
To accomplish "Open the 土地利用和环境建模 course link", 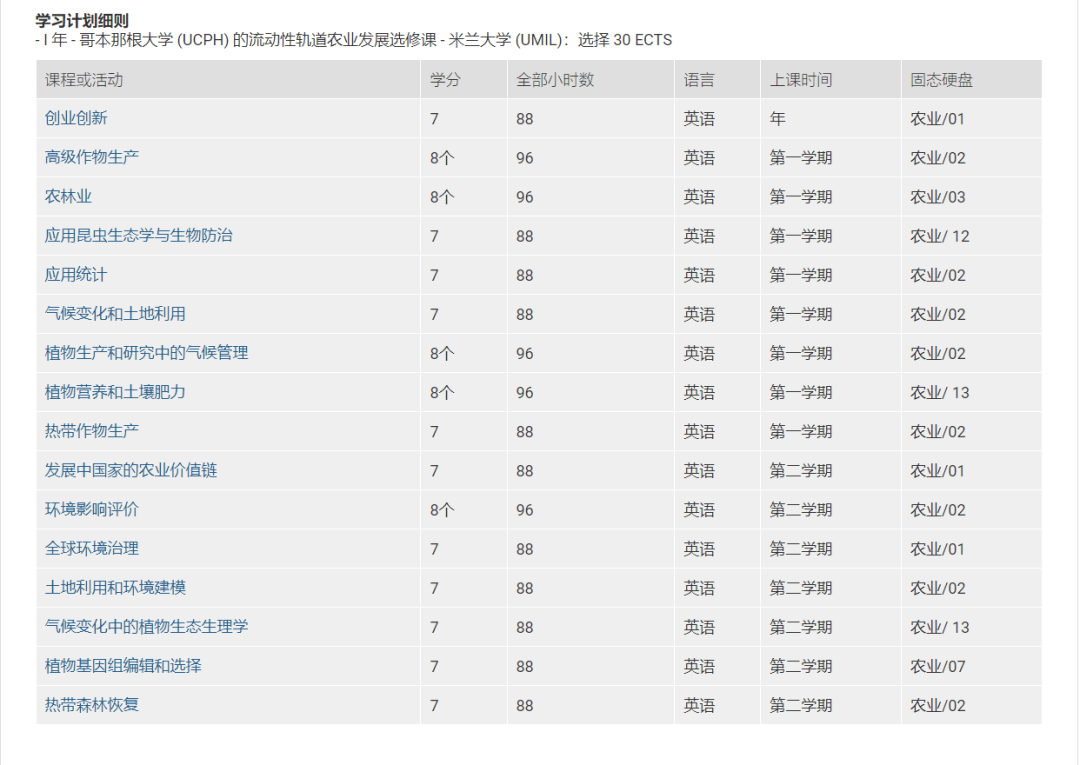I will (115, 587).
